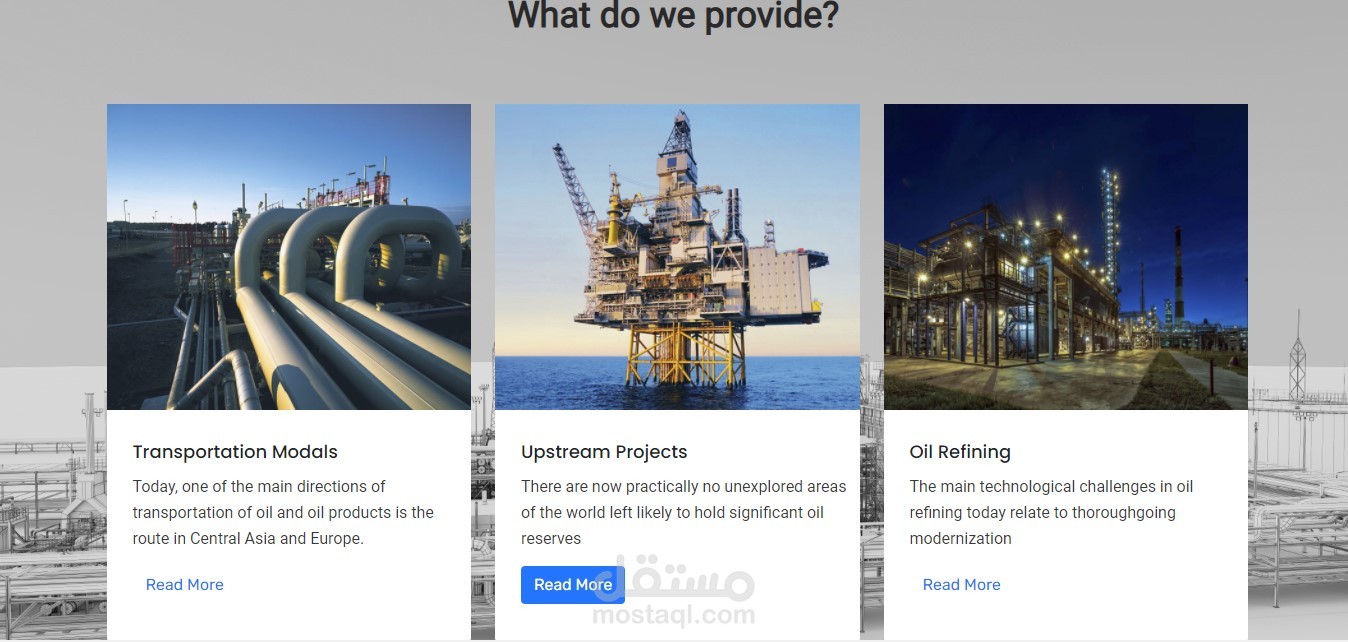Click the Transportation Modals heading
This screenshot has height=642, width=1348.
235,452
